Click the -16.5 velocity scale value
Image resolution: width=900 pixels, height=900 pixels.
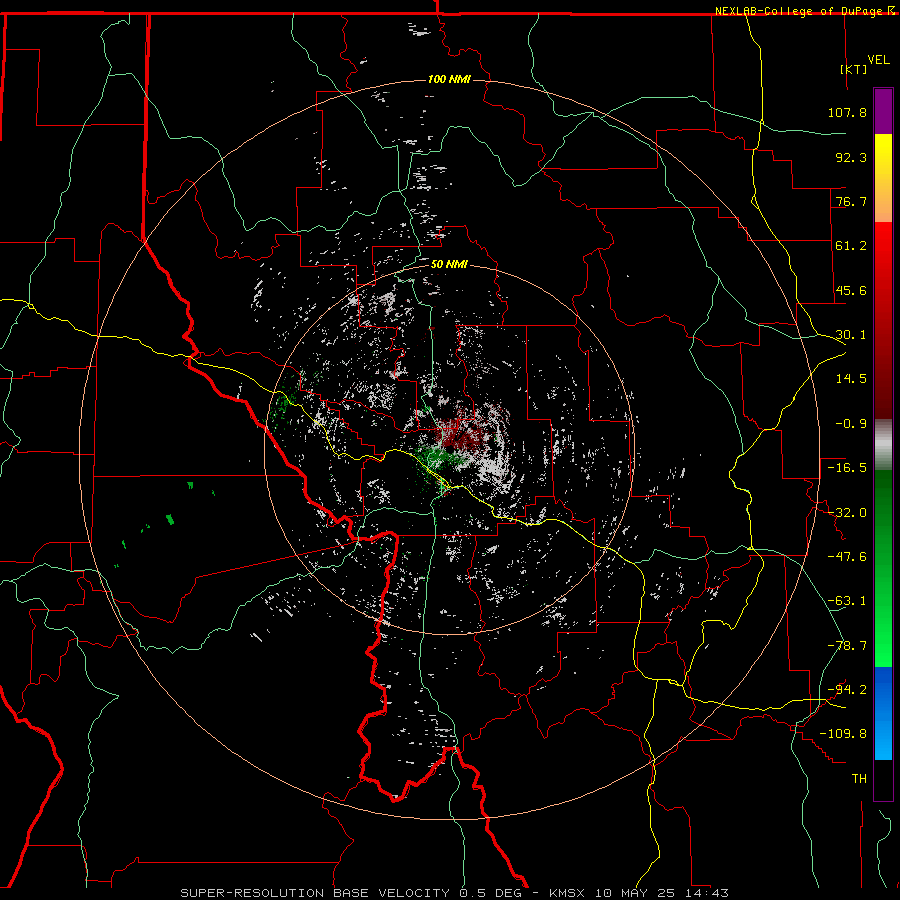click(x=847, y=468)
